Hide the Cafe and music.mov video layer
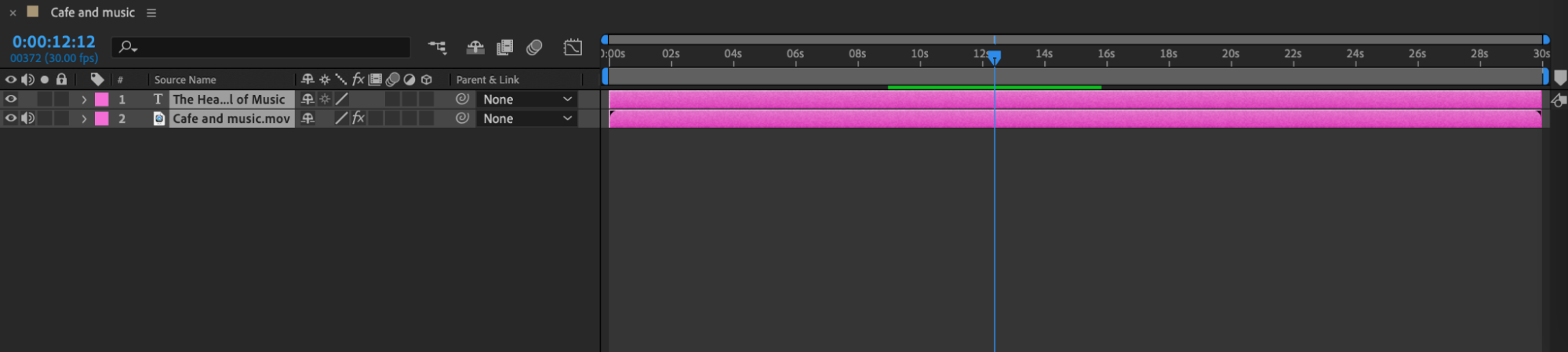1568x352 pixels. [11, 118]
